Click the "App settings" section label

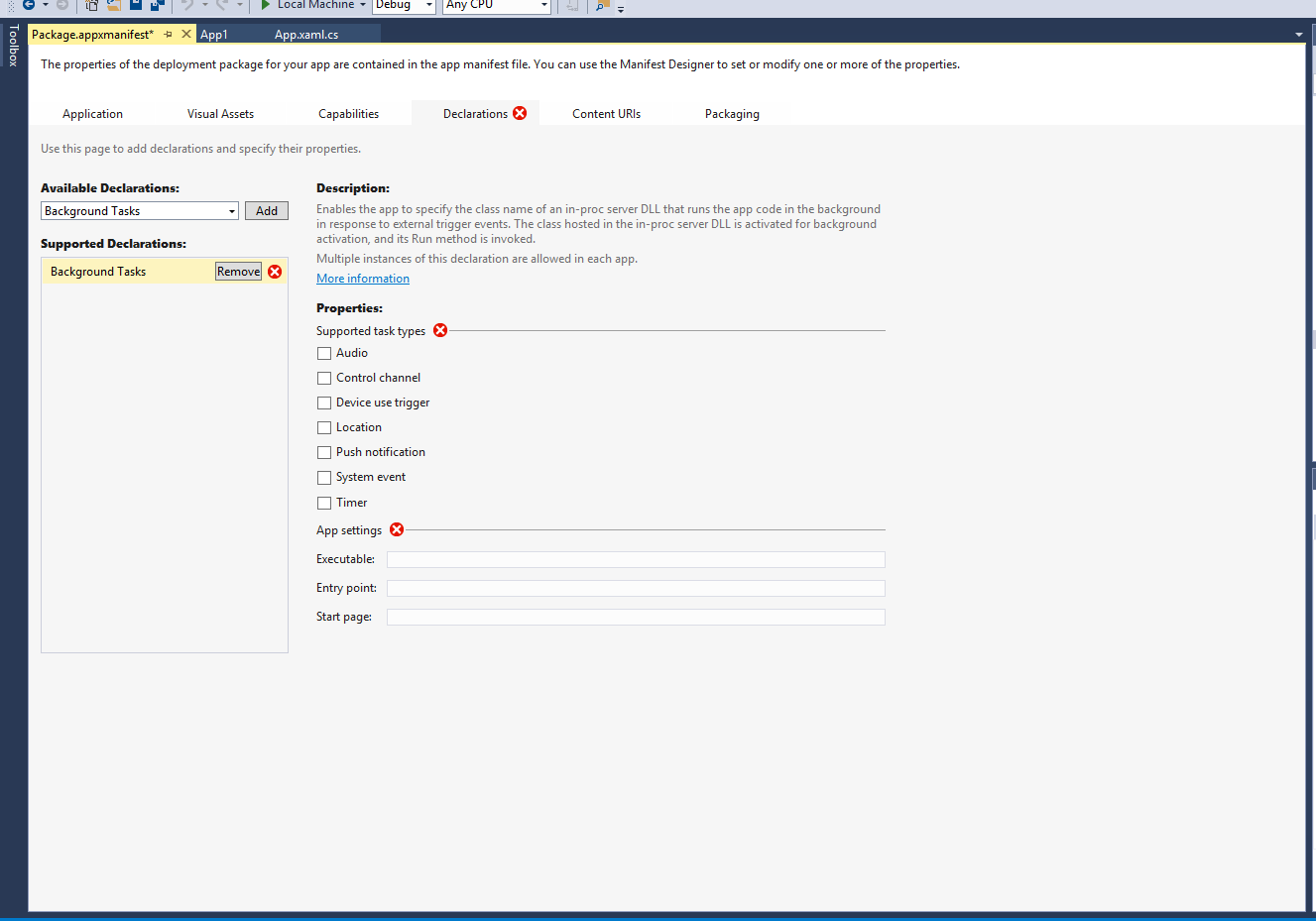(349, 530)
